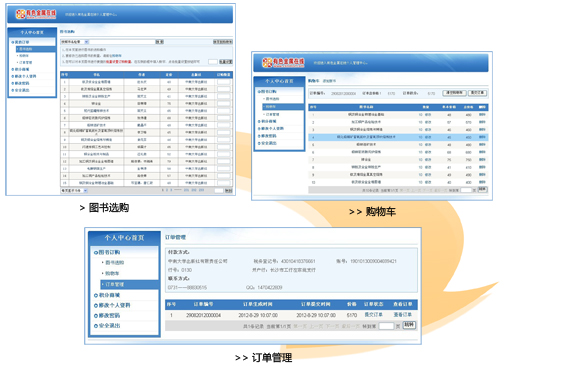
Task: Open 购物车 in the order management sidebar
Action: [112, 273]
